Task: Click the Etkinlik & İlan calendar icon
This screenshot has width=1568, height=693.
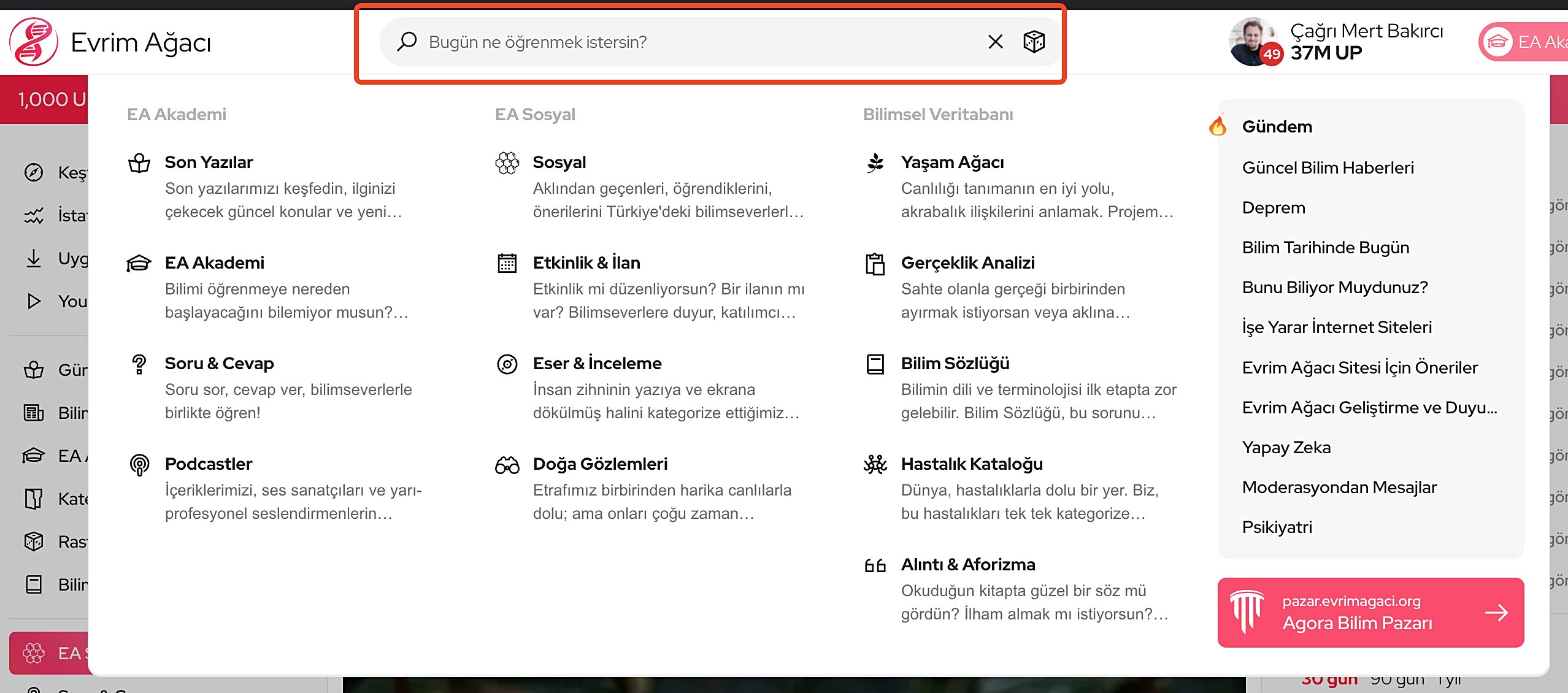Action: point(507,263)
